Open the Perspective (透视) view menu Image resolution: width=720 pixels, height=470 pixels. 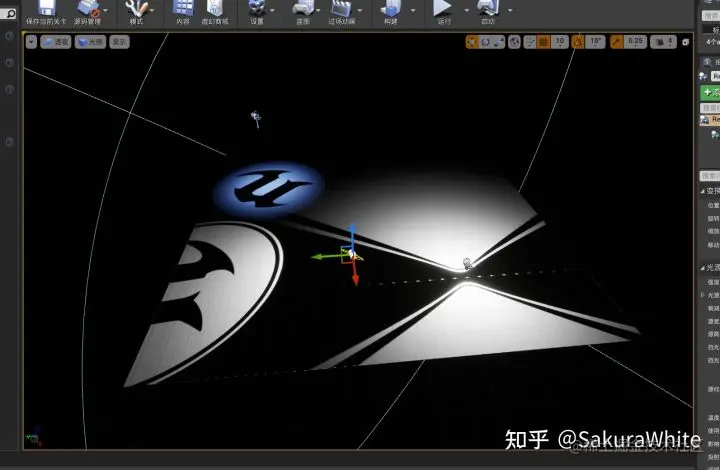[56, 42]
